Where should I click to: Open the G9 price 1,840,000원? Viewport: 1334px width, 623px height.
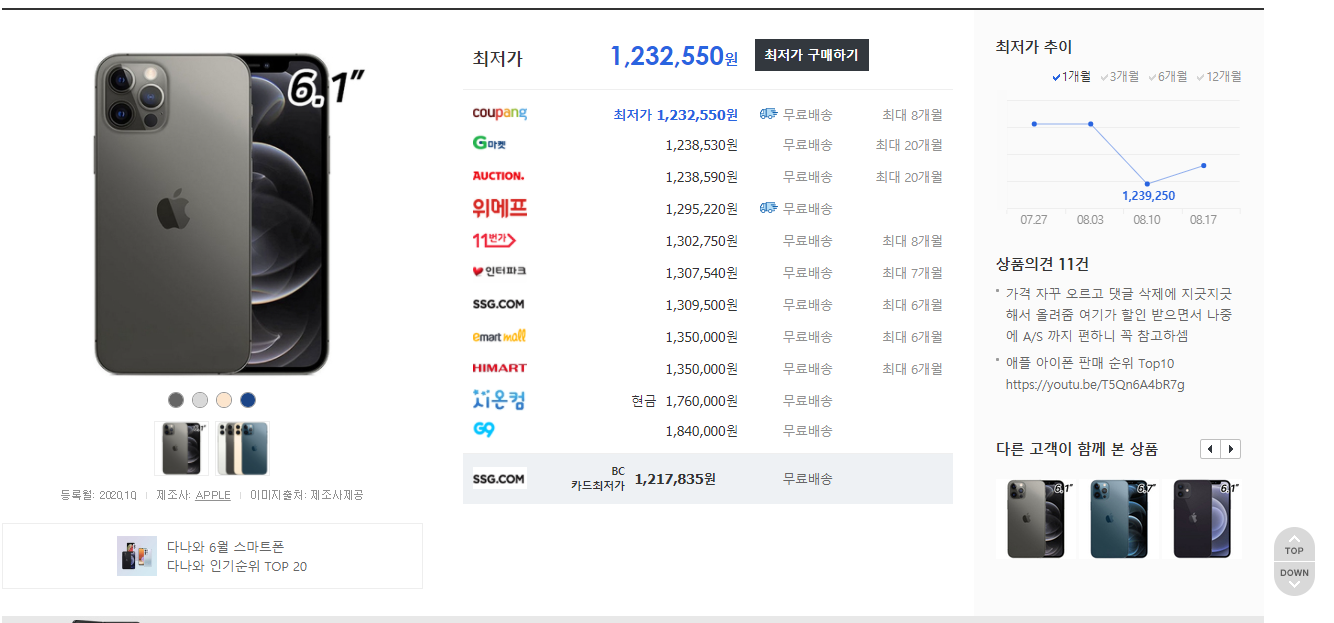click(x=702, y=431)
